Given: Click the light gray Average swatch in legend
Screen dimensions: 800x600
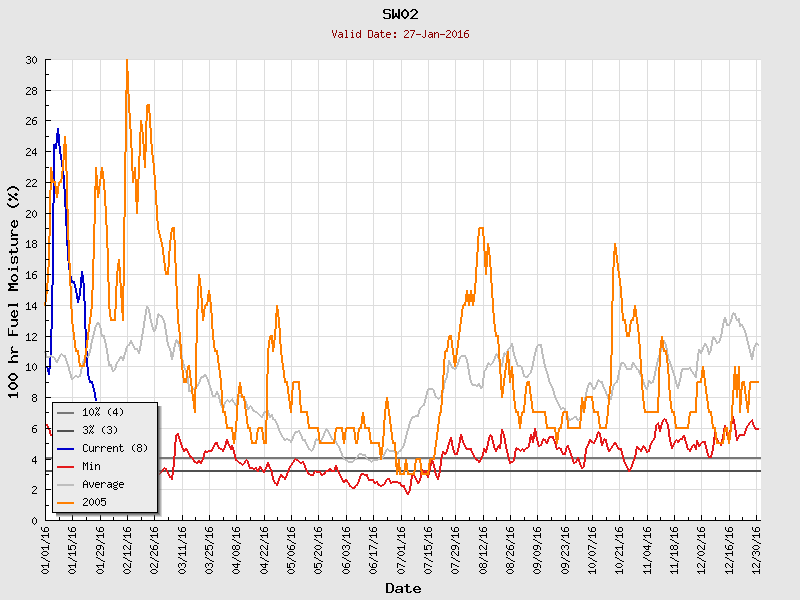Looking at the screenshot, I should pyautogui.click(x=66, y=484).
